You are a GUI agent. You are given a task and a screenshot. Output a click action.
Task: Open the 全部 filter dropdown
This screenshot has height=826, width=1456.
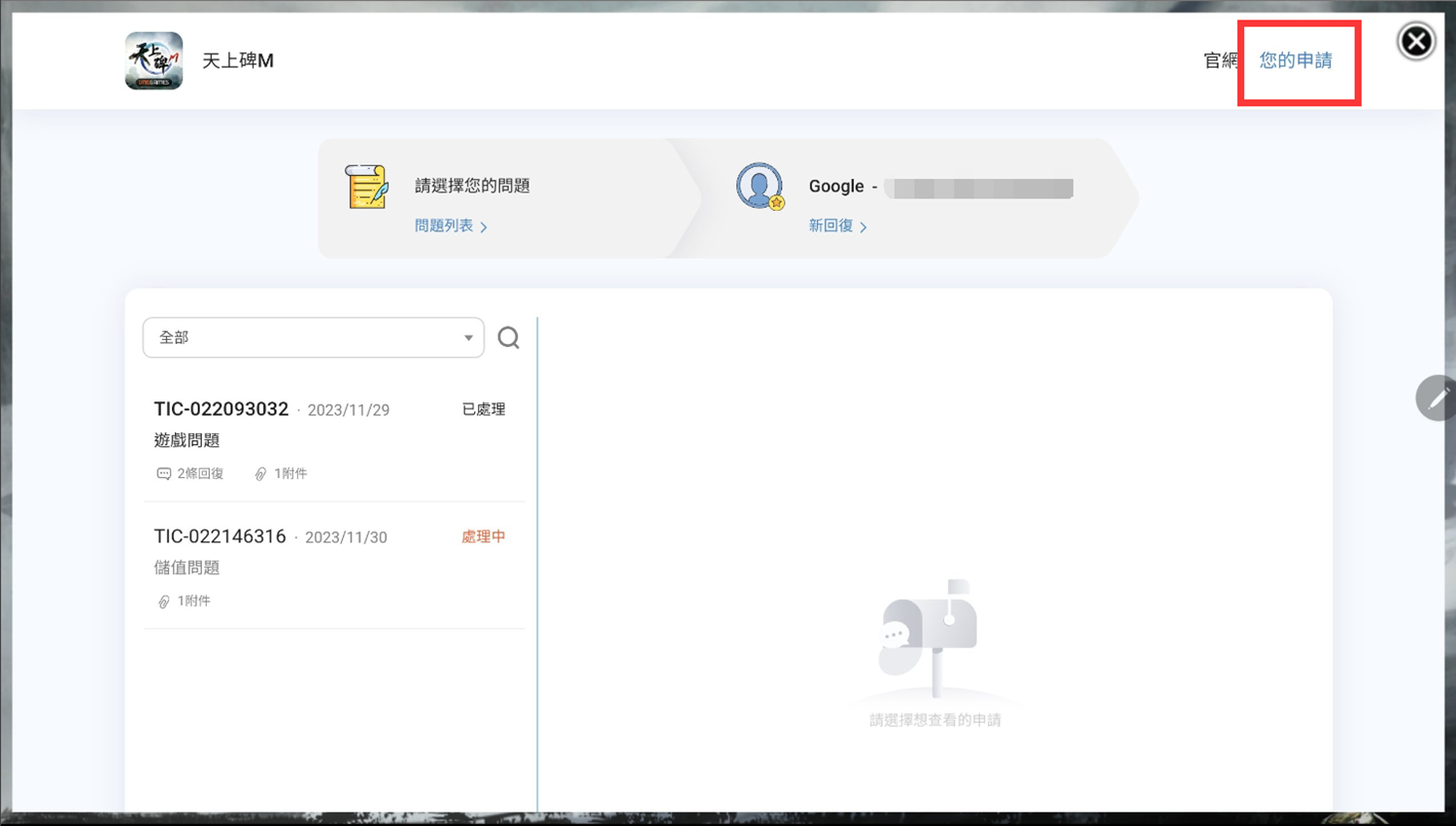coord(313,337)
